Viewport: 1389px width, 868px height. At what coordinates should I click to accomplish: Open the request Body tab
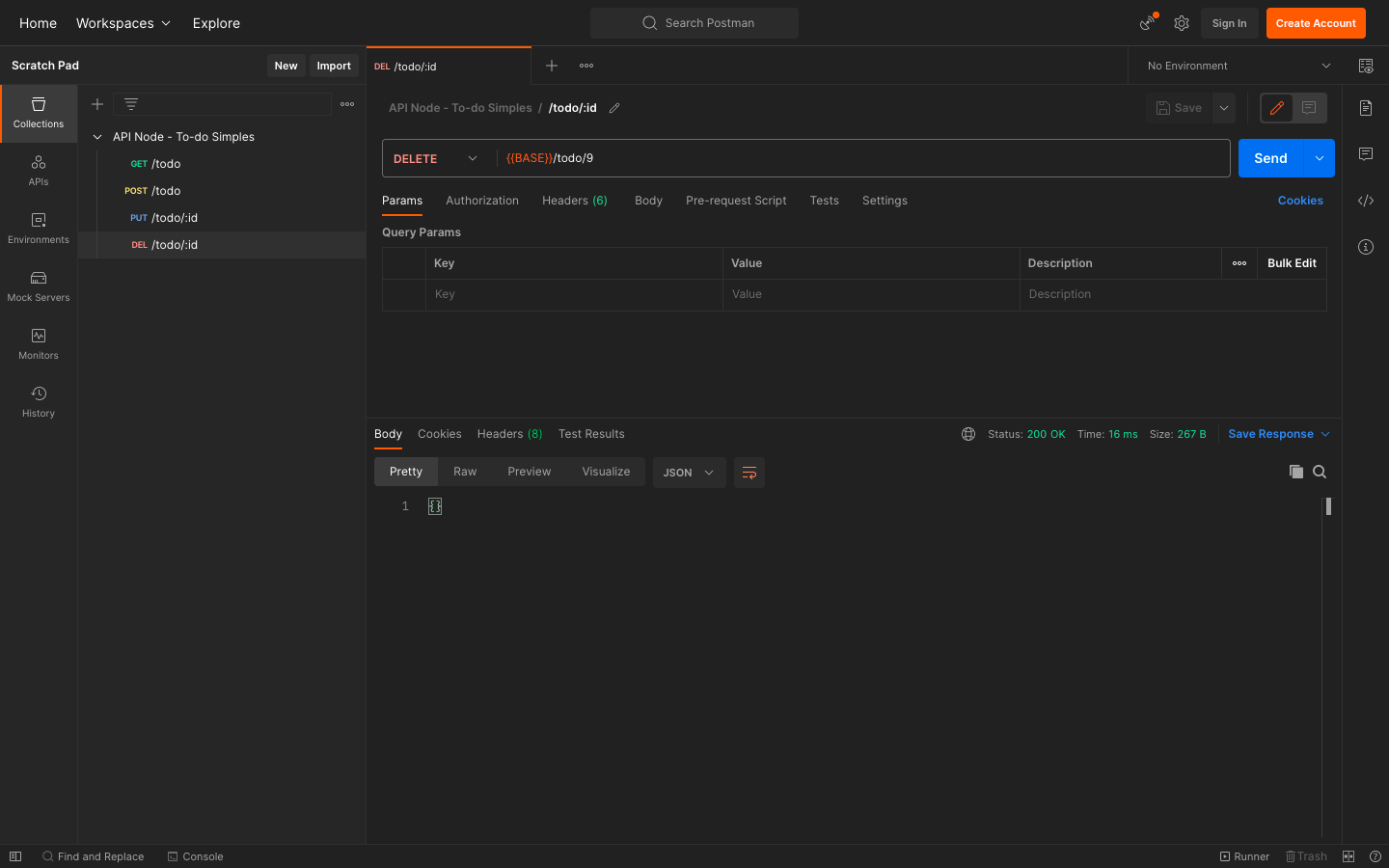click(648, 201)
